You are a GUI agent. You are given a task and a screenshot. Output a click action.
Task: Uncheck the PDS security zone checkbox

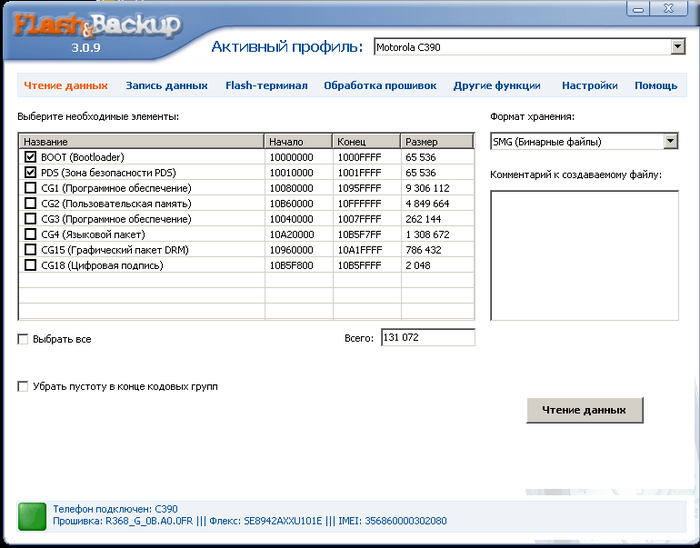[x=30, y=172]
